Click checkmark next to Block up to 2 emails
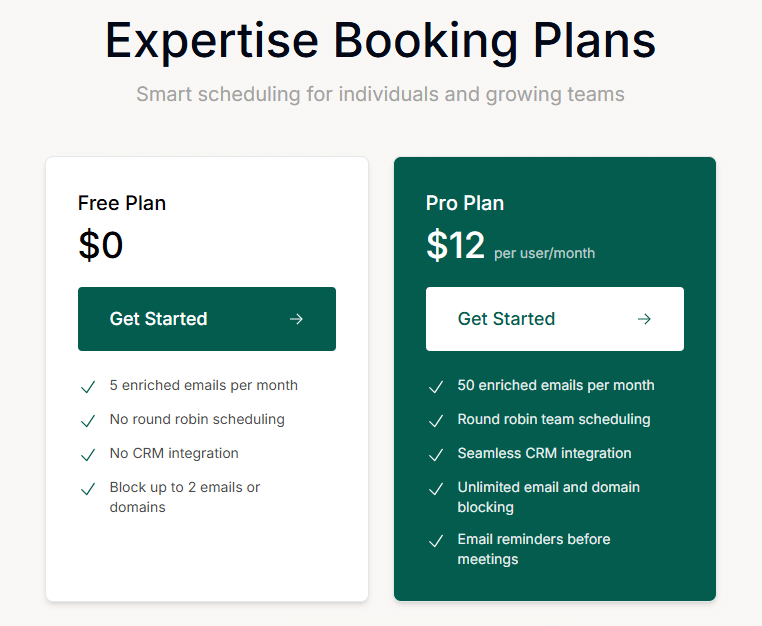762x626 pixels. [88, 489]
